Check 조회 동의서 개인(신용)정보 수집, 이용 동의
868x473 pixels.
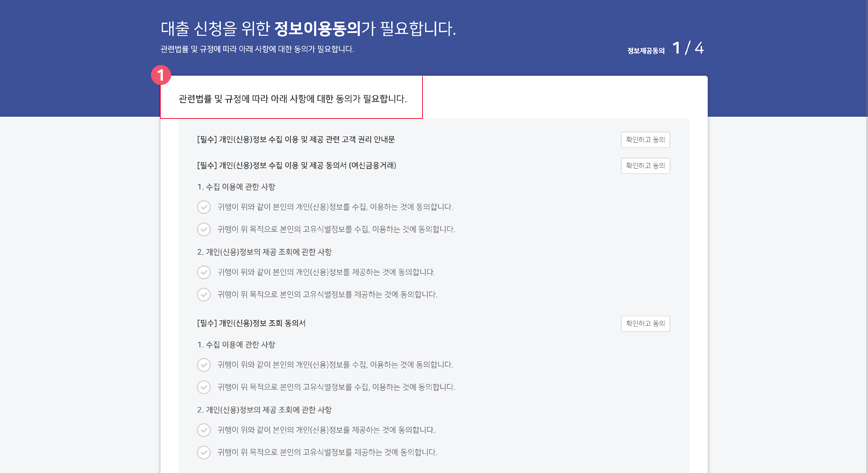(x=204, y=365)
